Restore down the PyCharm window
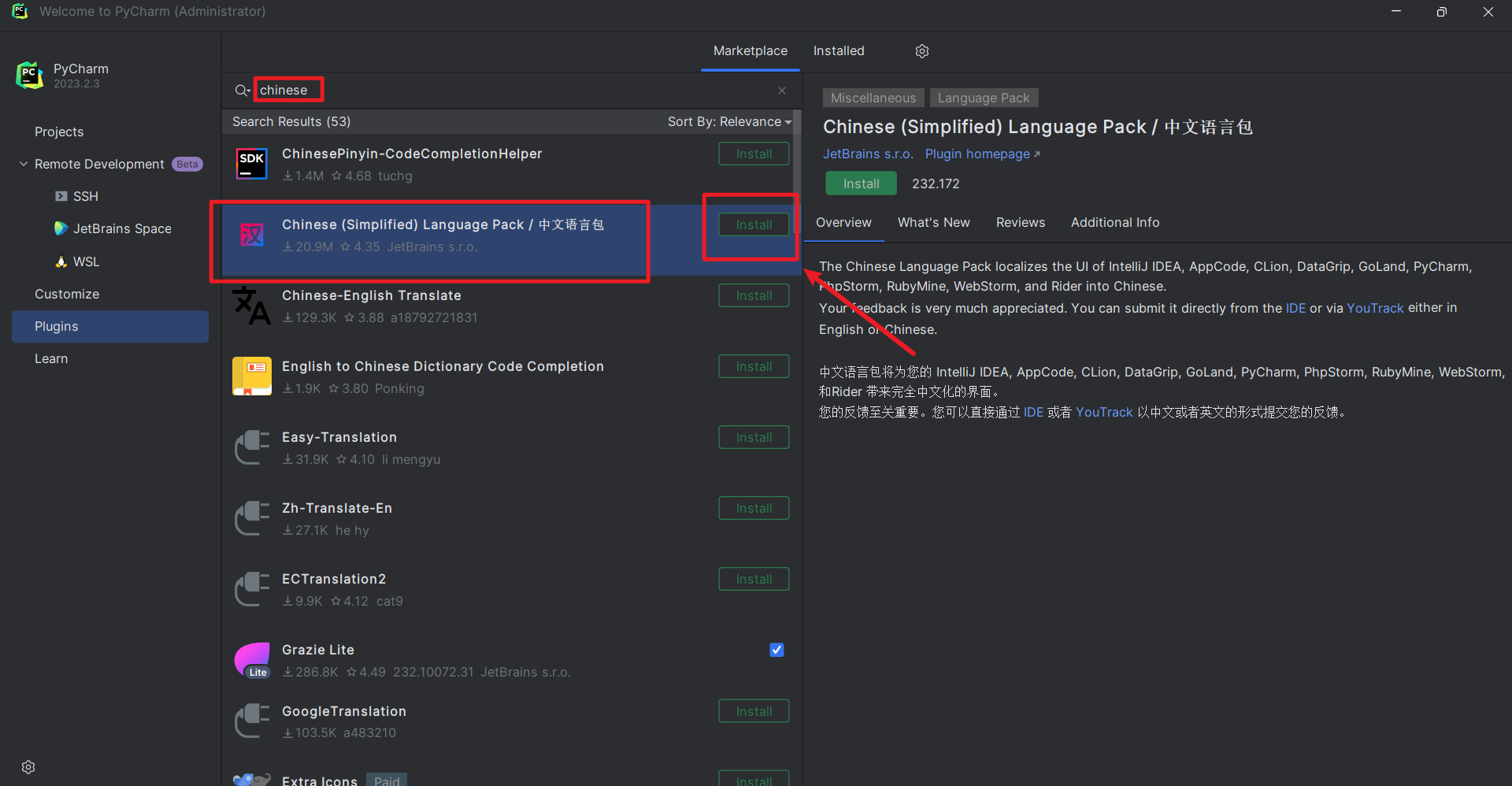The image size is (1512, 786). tap(1442, 12)
